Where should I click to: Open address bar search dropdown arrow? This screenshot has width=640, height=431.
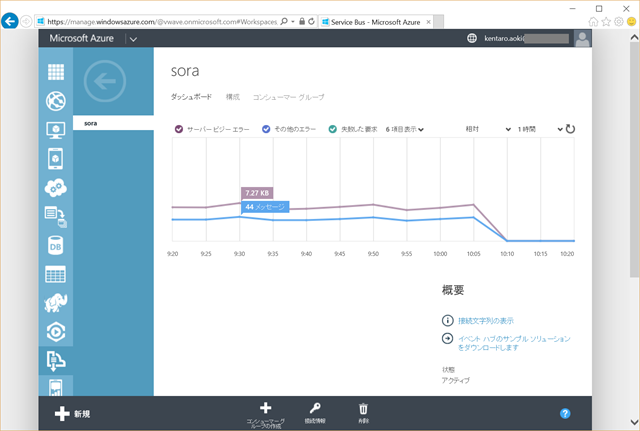click(x=293, y=22)
